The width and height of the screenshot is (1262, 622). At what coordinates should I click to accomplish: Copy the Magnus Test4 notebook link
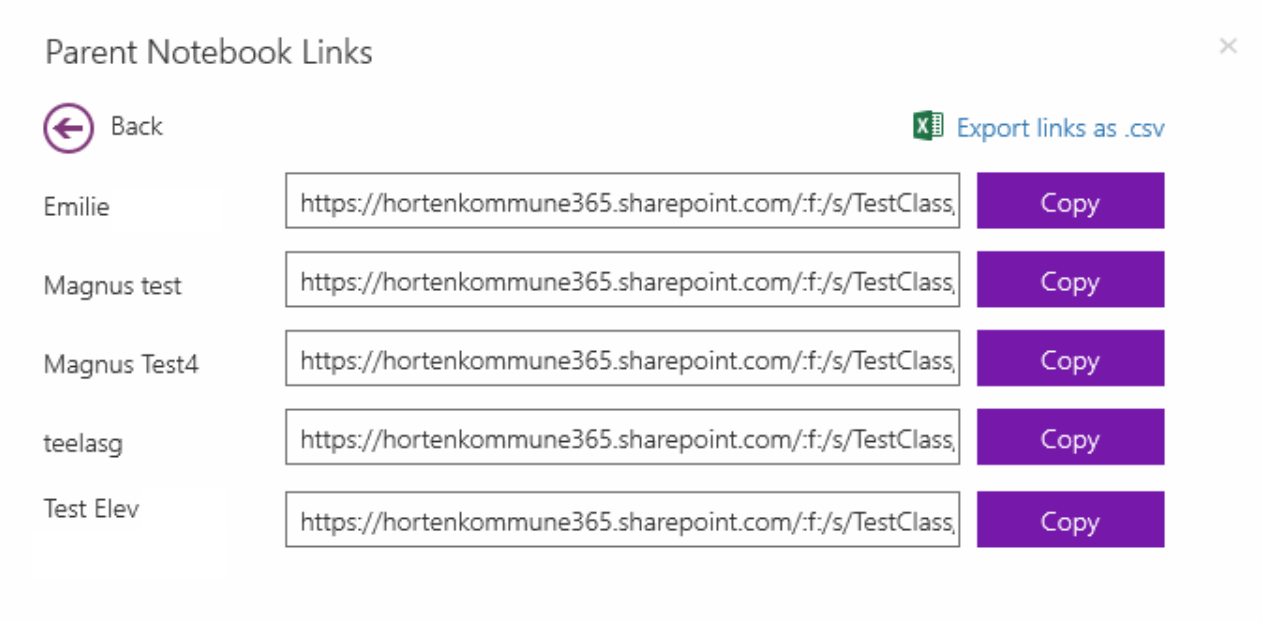[1070, 358]
